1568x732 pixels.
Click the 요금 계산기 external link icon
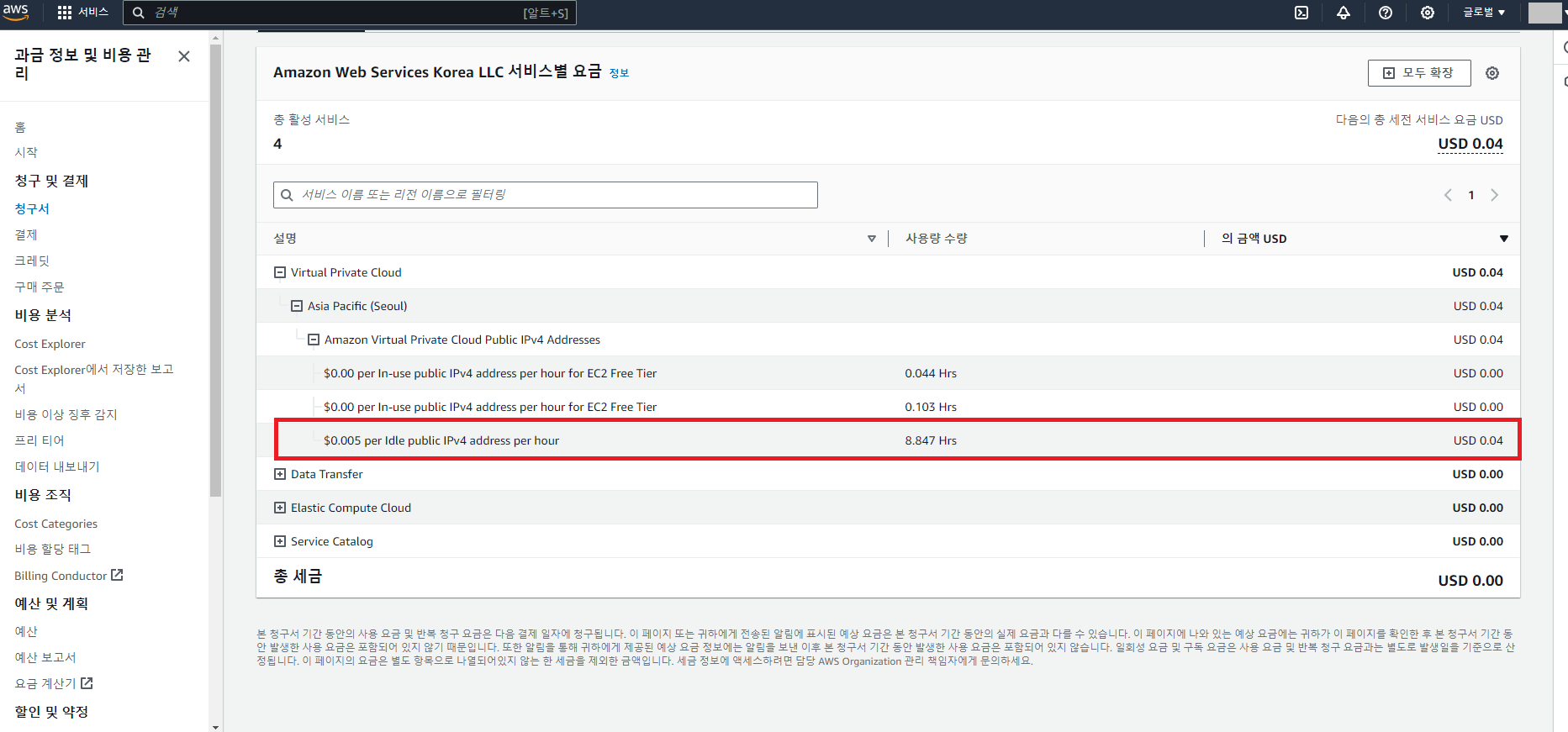pyautogui.click(x=87, y=683)
